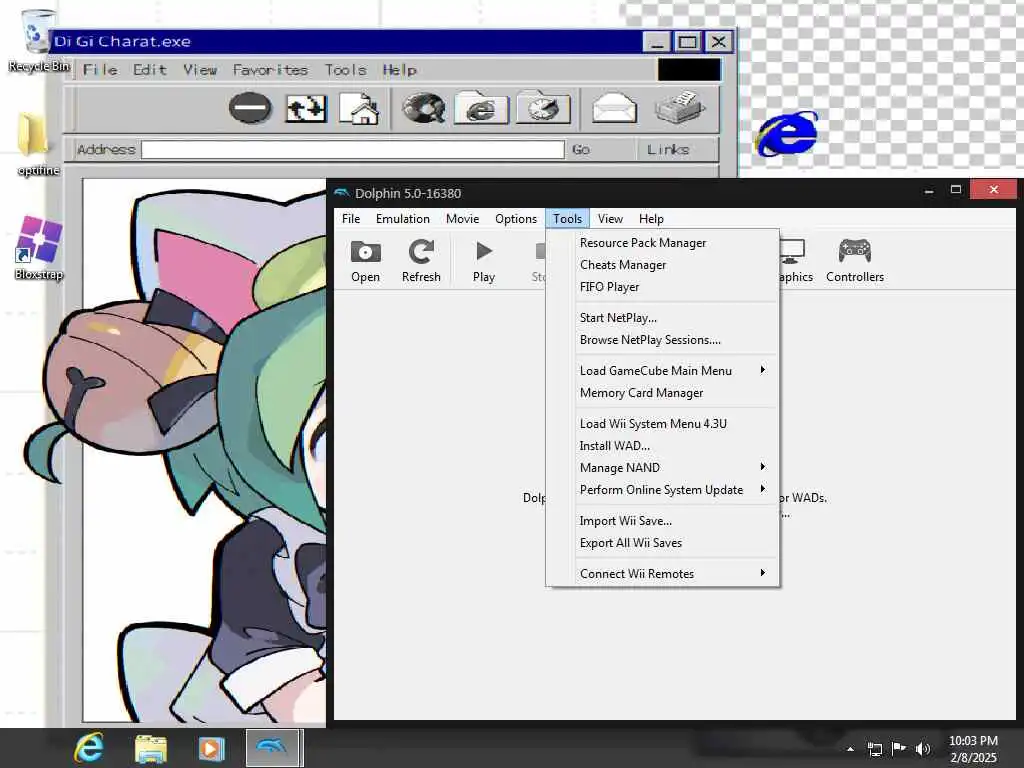1024x768 pixels.
Task: Open the Dolphin Movie menu
Action: click(462, 219)
